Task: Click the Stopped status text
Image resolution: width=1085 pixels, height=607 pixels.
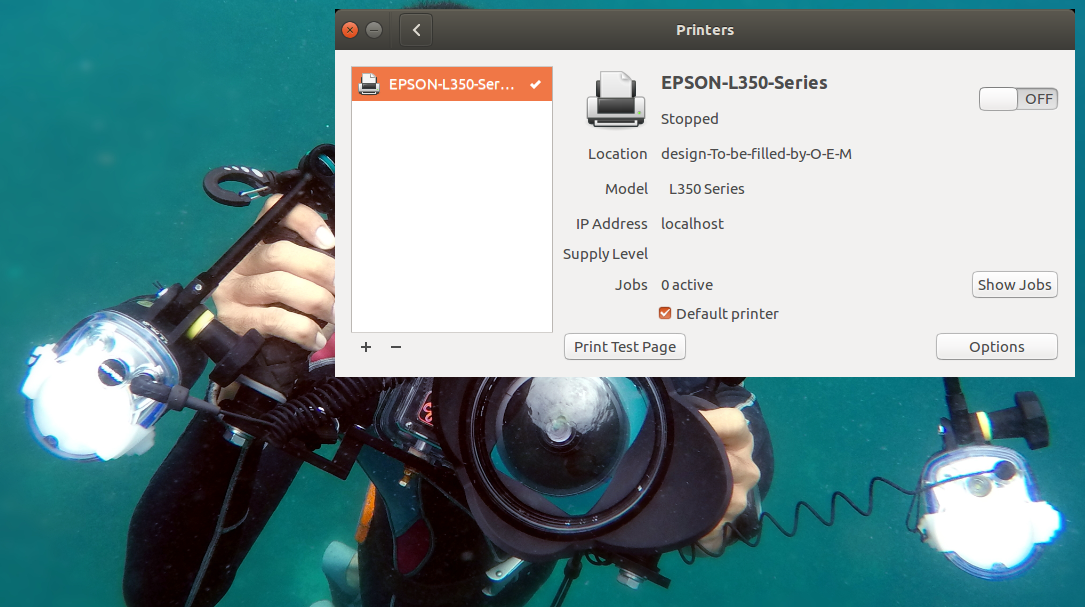Action: pyautogui.click(x=689, y=119)
